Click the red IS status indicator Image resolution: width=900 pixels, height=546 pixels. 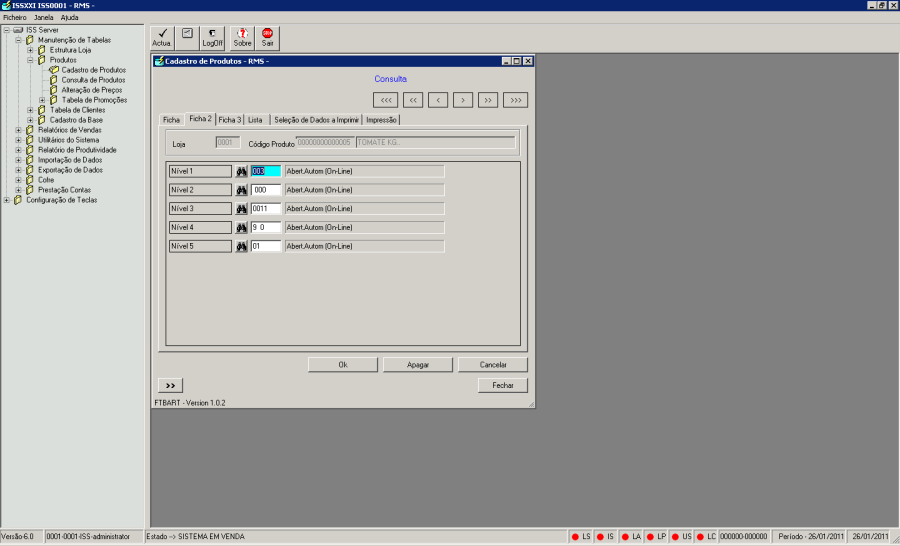[x=600, y=537]
